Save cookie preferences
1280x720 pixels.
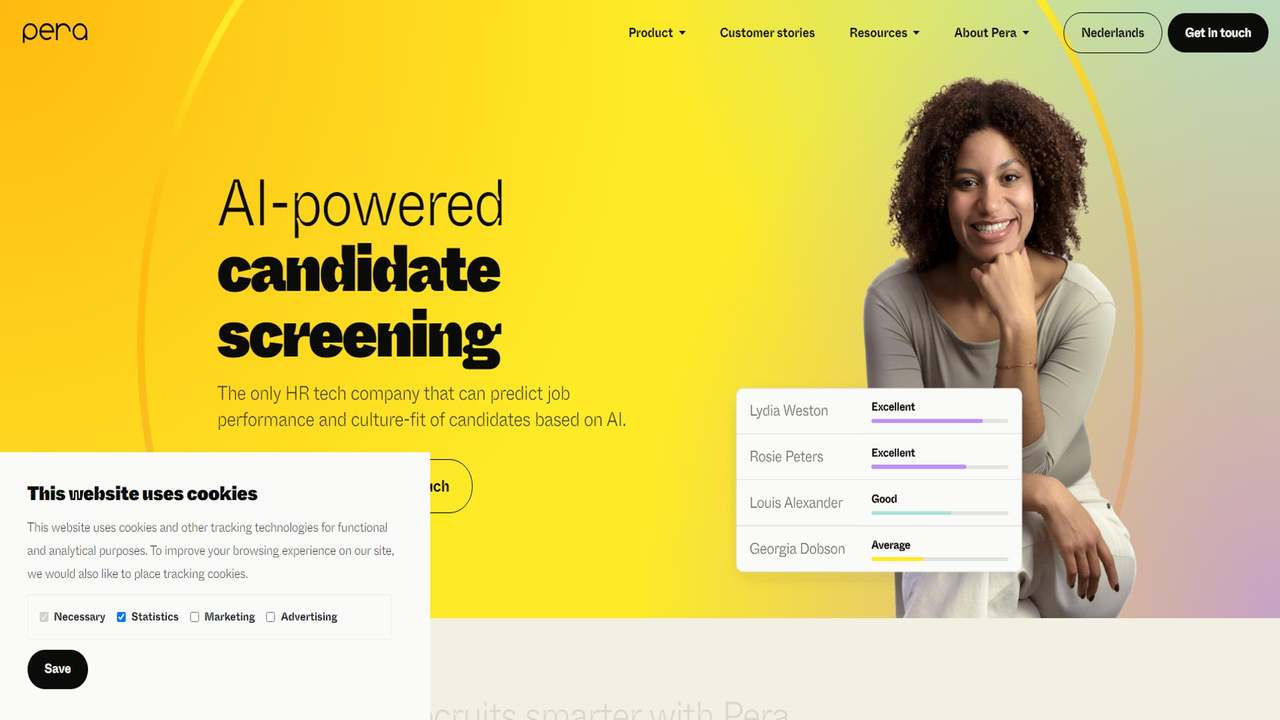[58, 669]
